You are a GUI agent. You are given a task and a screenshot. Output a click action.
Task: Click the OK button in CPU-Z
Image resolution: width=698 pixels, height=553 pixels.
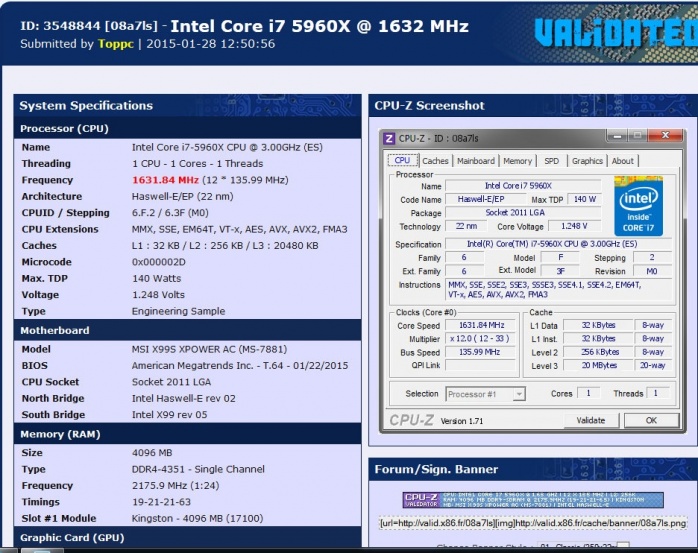(x=651, y=420)
